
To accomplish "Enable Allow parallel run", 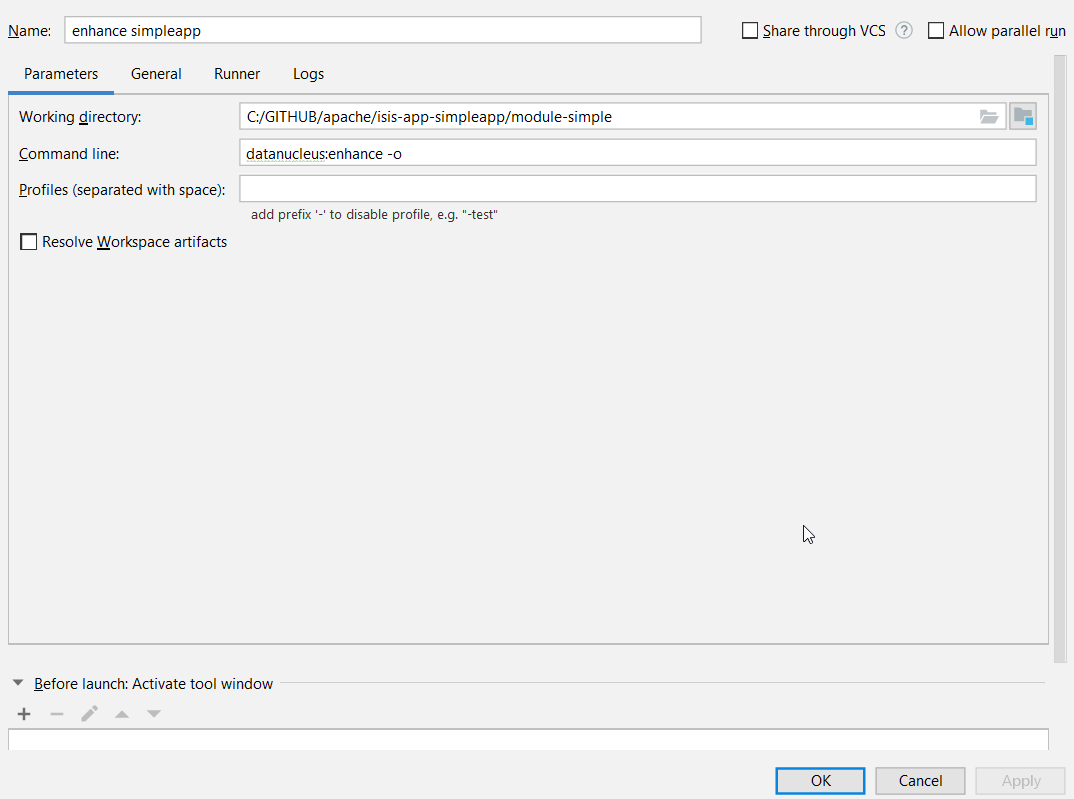I will click(936, 30).
